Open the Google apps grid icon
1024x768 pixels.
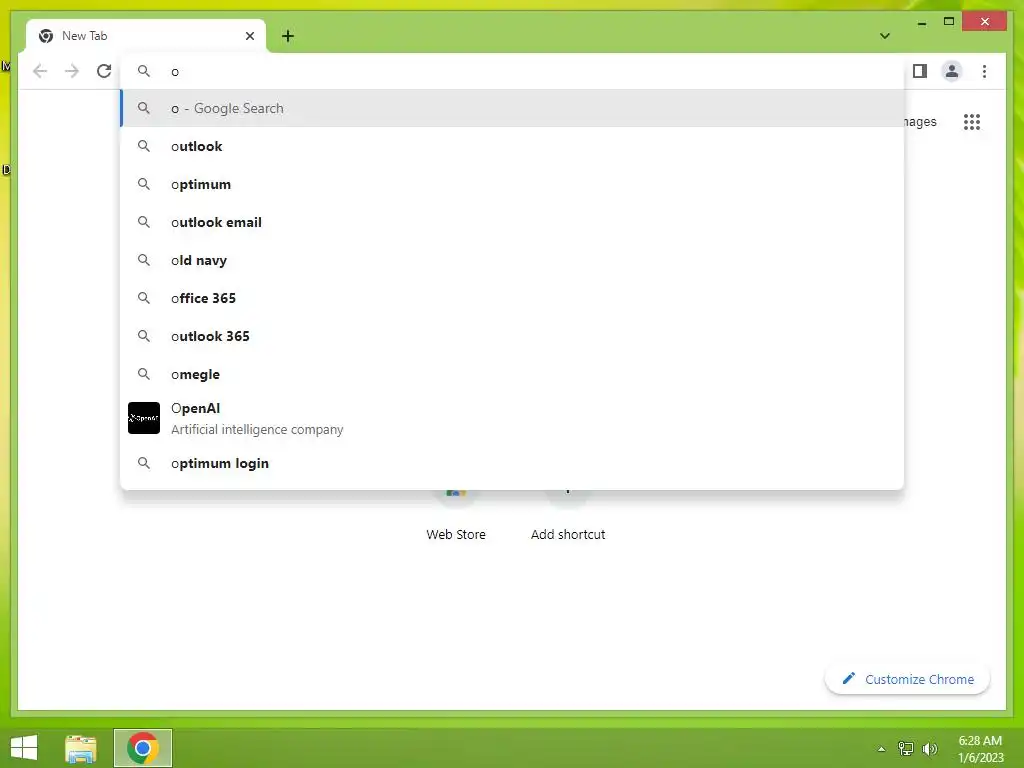tap(972, 122)
